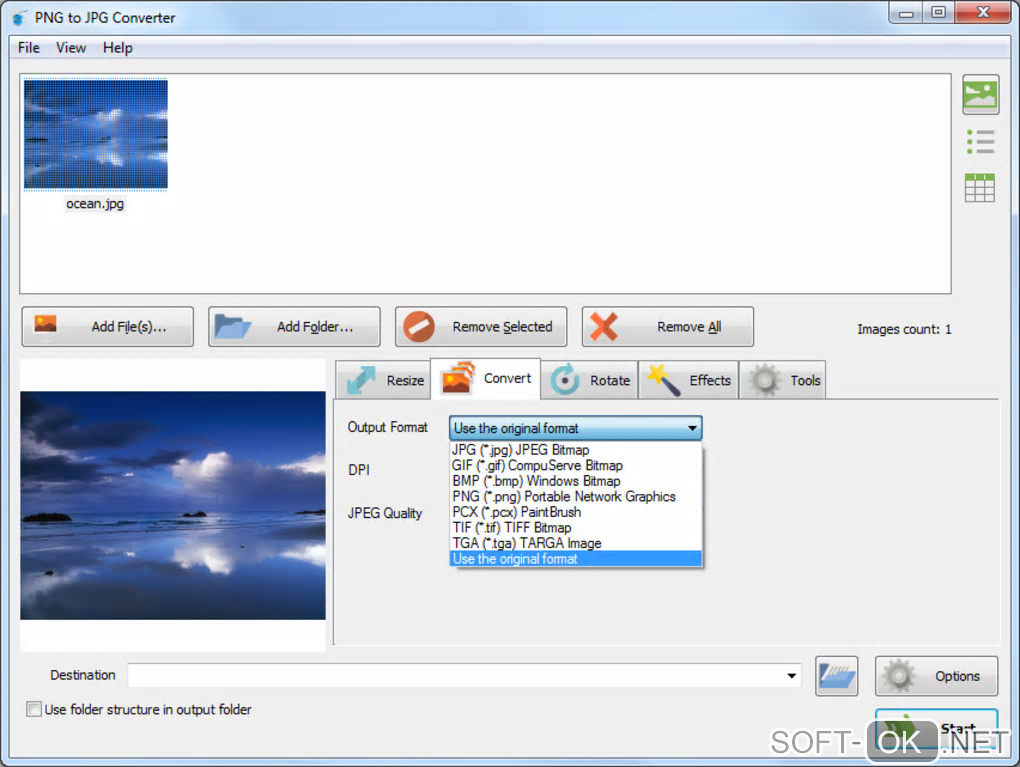Collapse the Output Format dropdown arrow
This screenshot has height=767, width=1020.
(x=692, y=428)
